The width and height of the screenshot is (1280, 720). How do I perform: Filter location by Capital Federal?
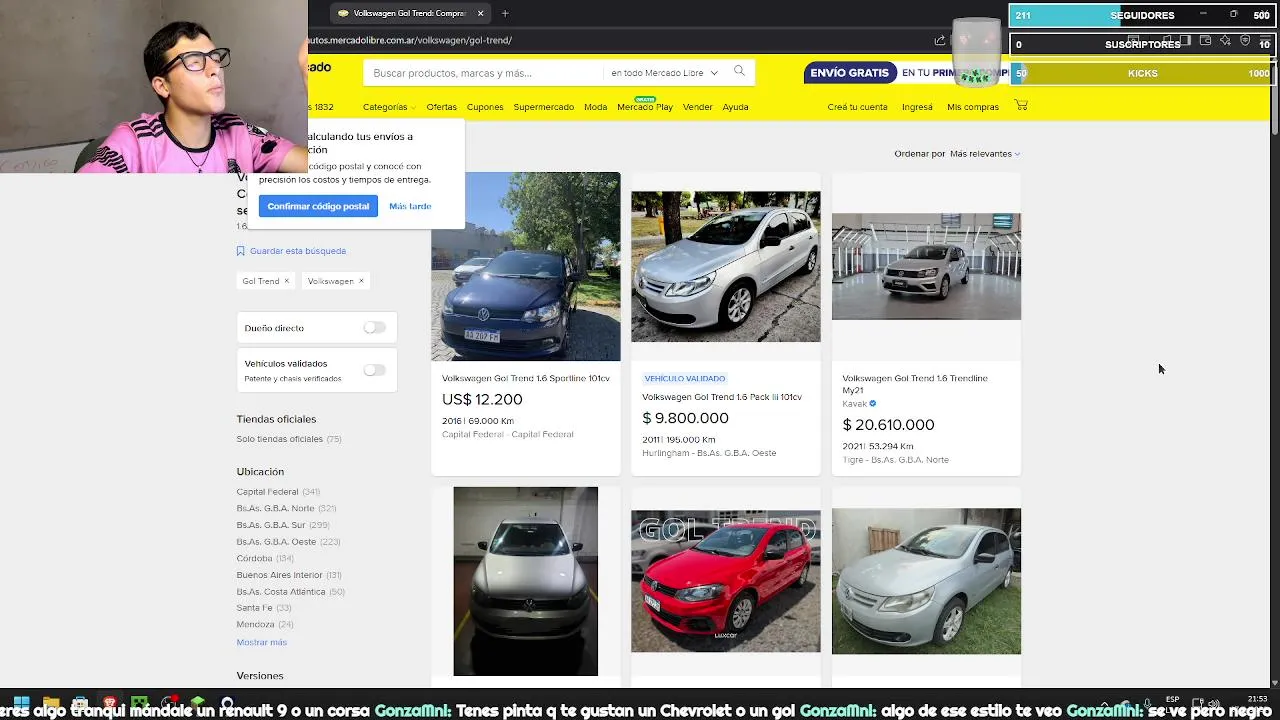pyautogui.click(x=278, y=492)
